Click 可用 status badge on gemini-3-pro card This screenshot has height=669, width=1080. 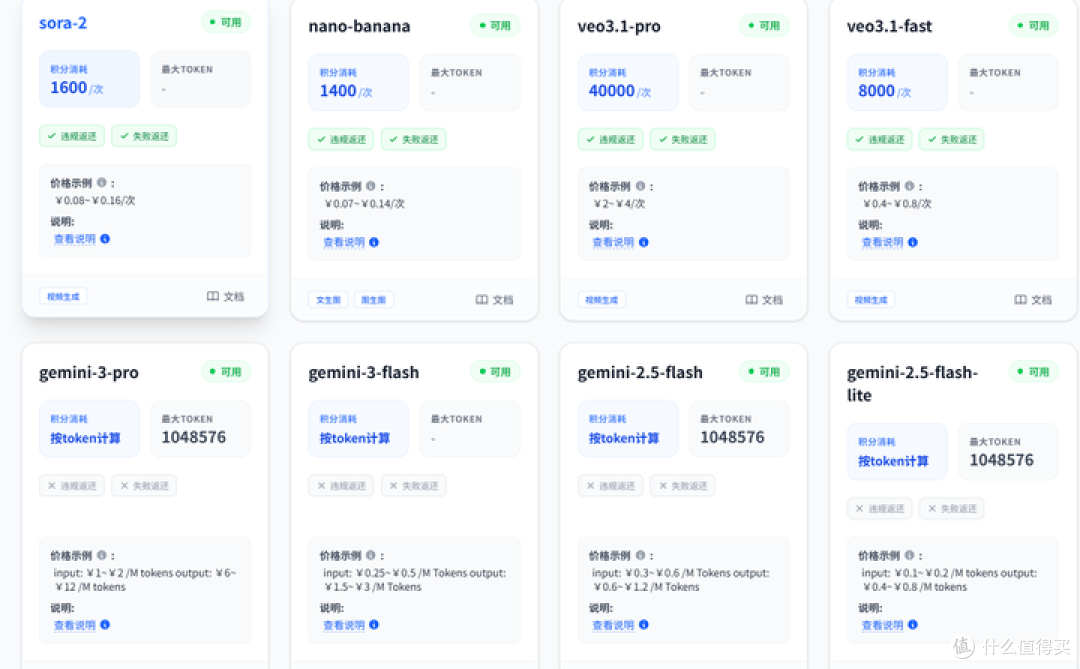click(x=226, y=371)
